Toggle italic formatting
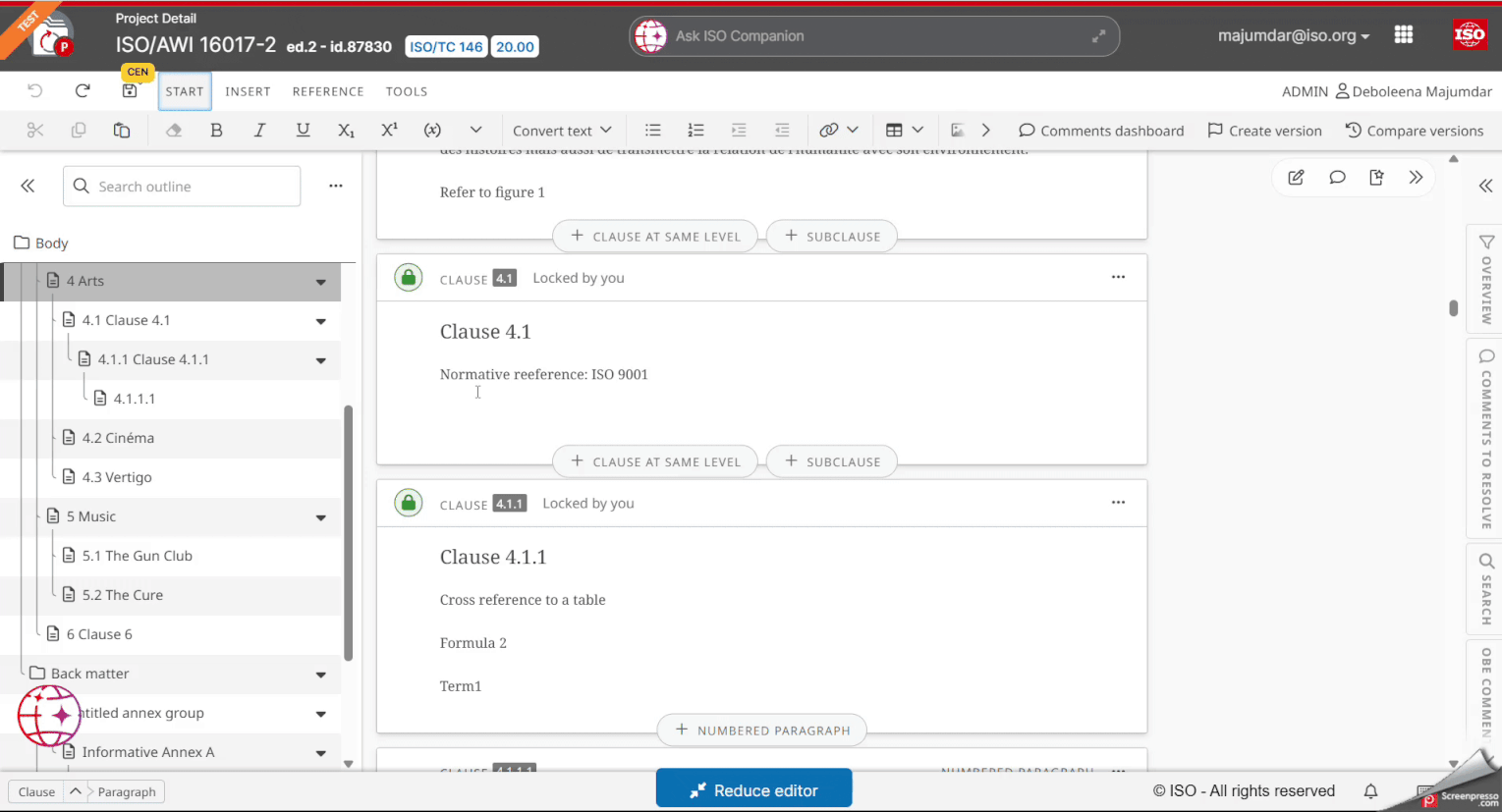This screenshot has width=1502, height=812. (259, 131)
